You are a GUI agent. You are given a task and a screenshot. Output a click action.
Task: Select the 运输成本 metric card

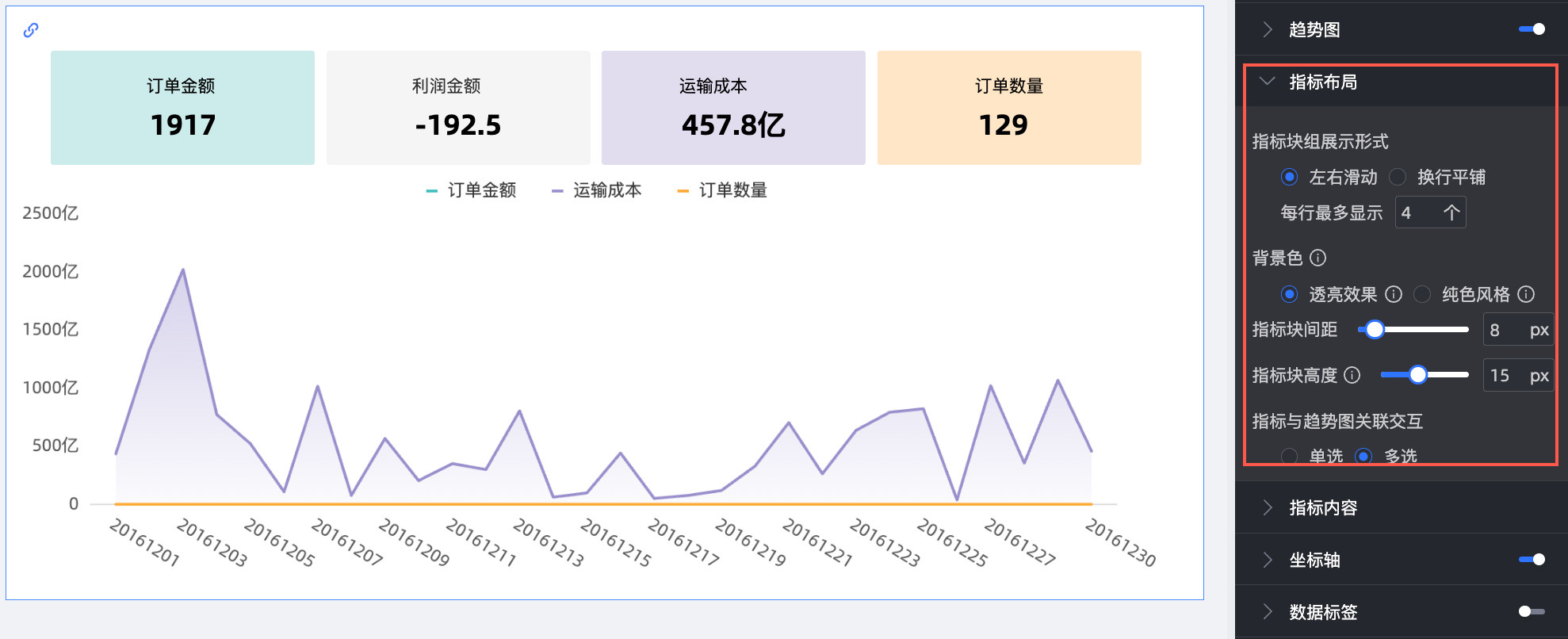pos(733,108)
